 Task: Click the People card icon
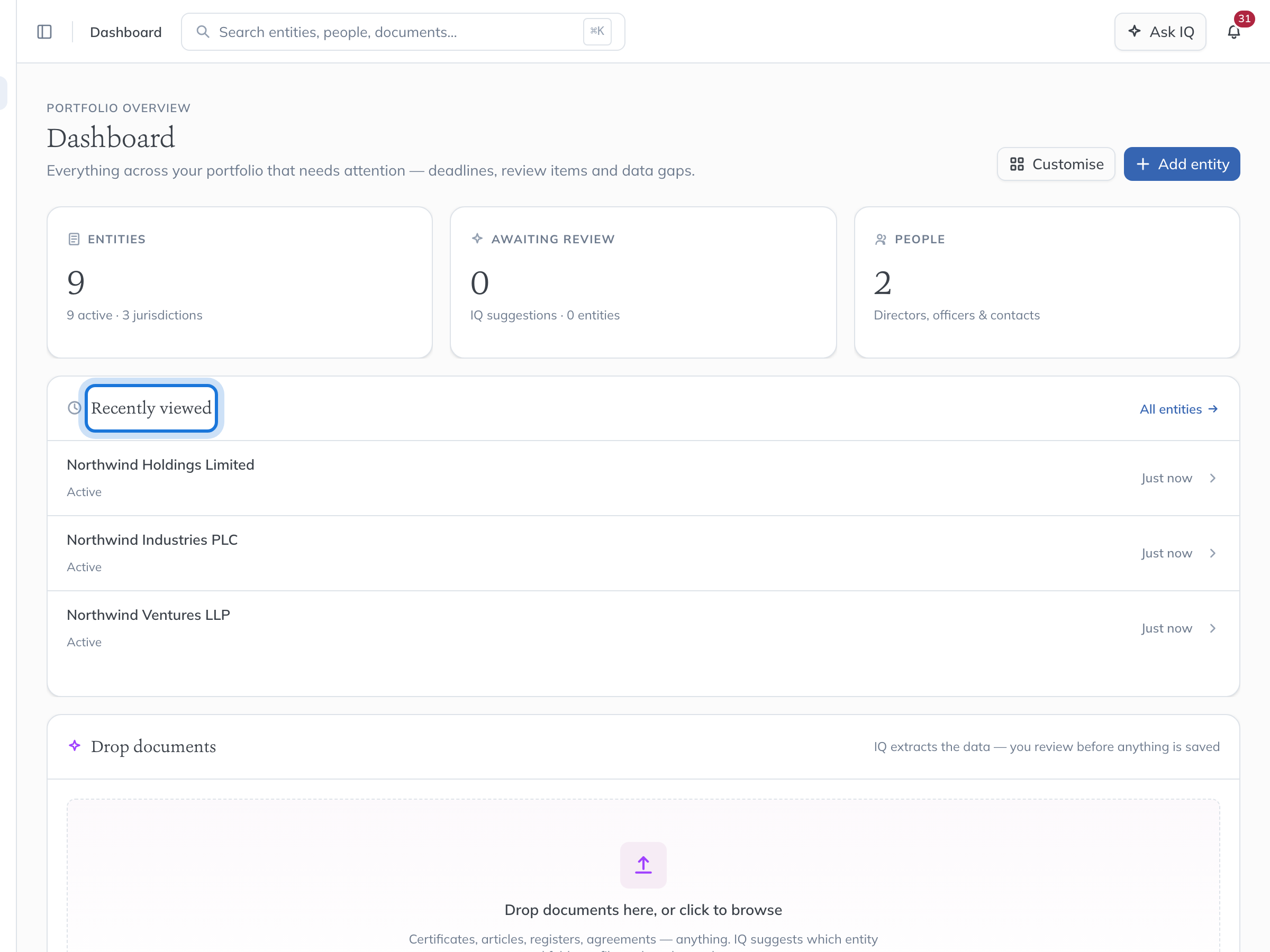881,239
